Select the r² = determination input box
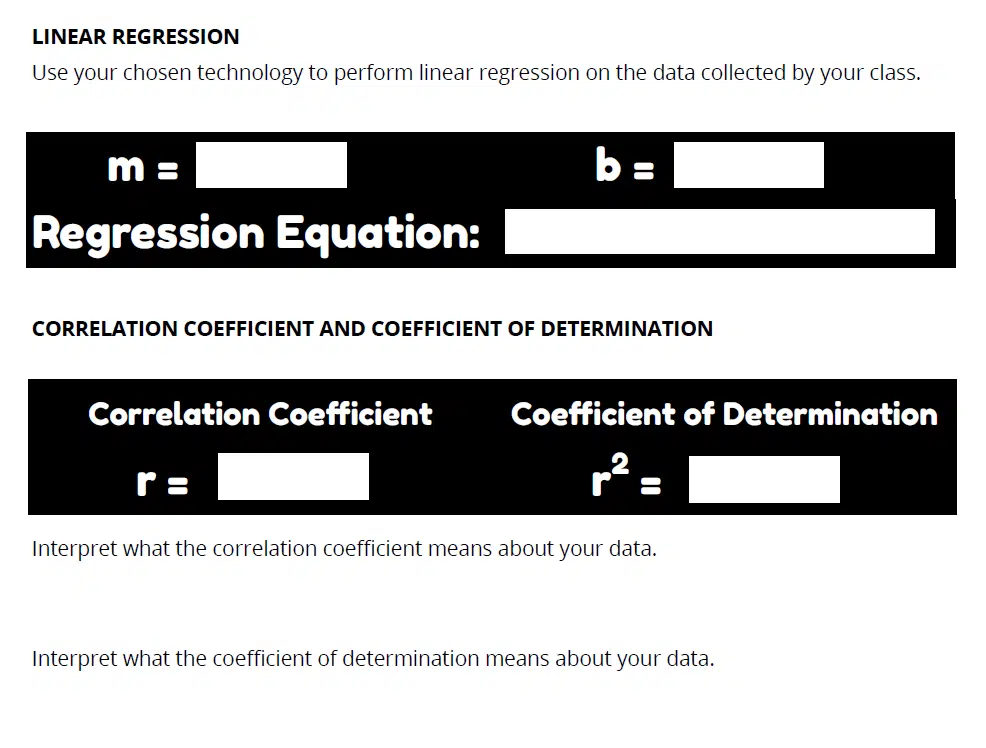Viewport: 986px width, 748px height. (x=764, y=479)
